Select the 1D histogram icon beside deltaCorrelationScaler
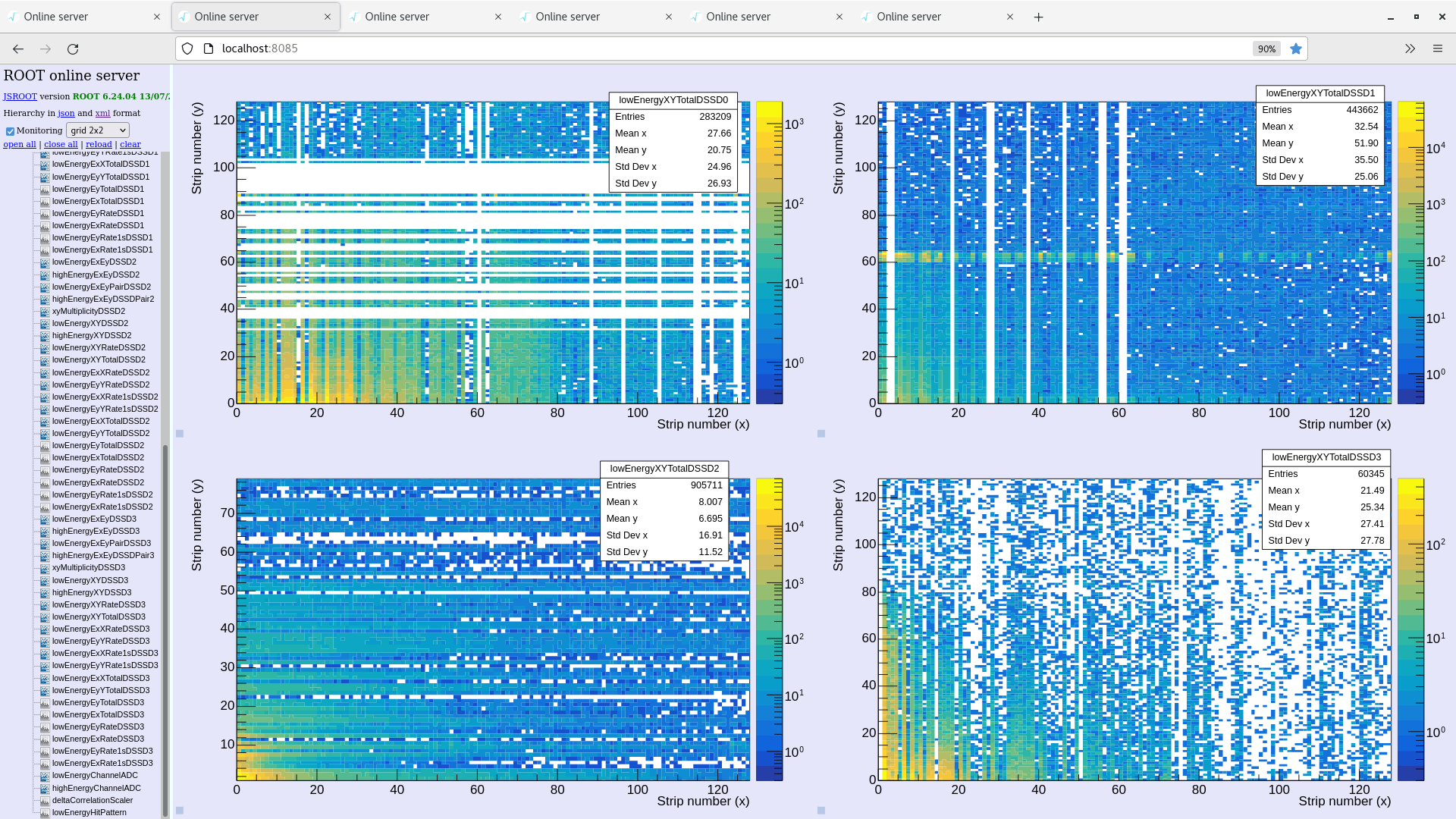Image resolution: width=1456 pixels, height=819 pixels. 44,800
